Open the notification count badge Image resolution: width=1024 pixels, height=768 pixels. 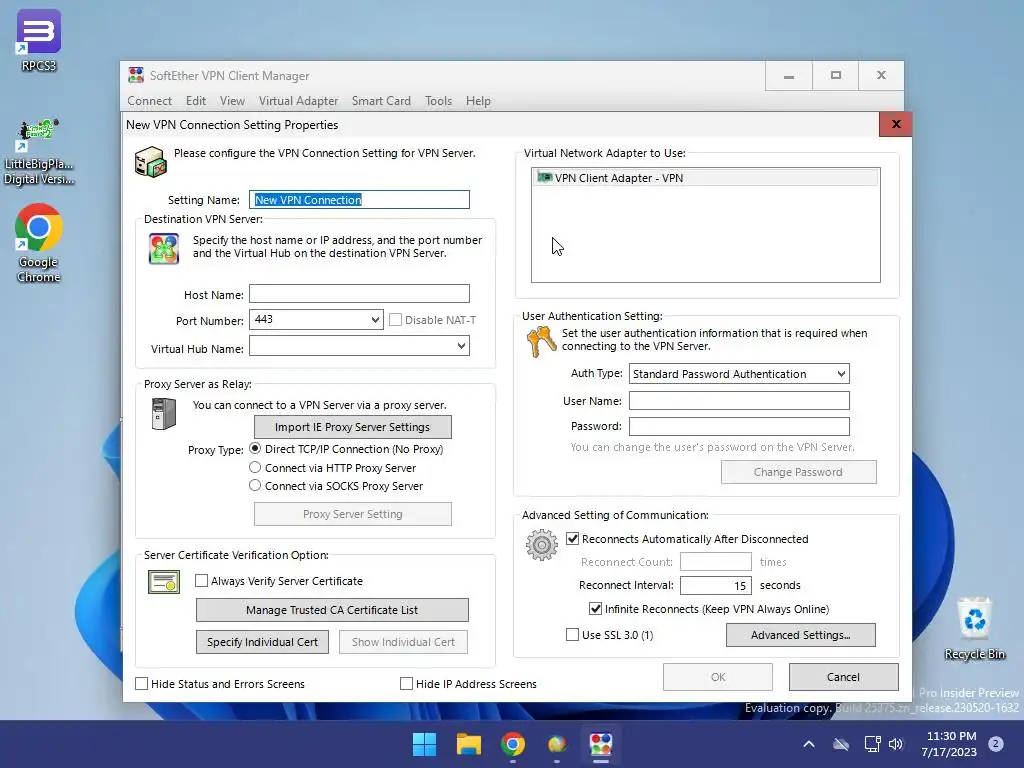(996, 743)
